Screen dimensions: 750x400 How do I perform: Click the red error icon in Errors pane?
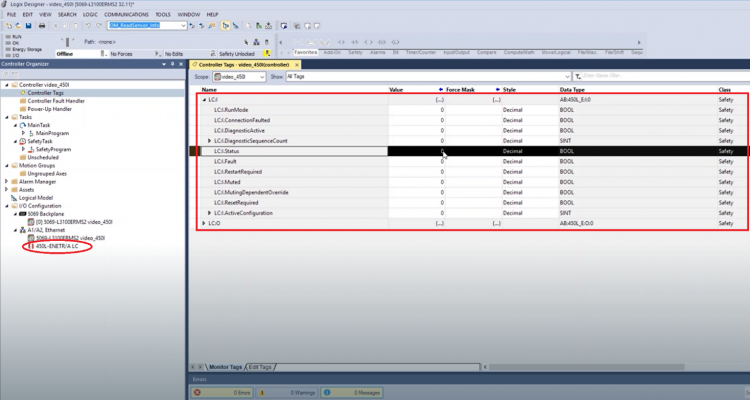tap(197, 392)
